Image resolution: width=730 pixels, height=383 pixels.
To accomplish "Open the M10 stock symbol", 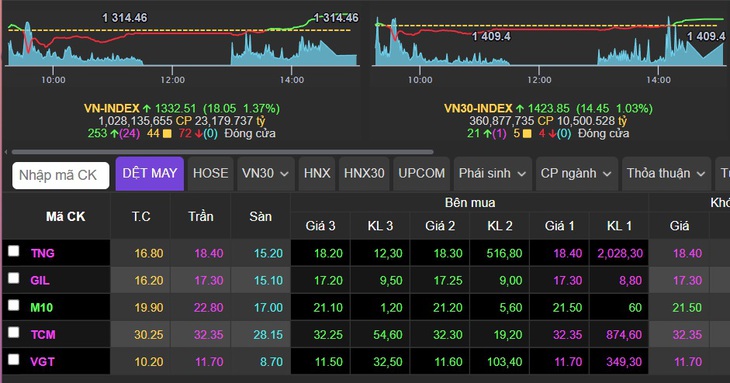I will [x=41, y=308].
